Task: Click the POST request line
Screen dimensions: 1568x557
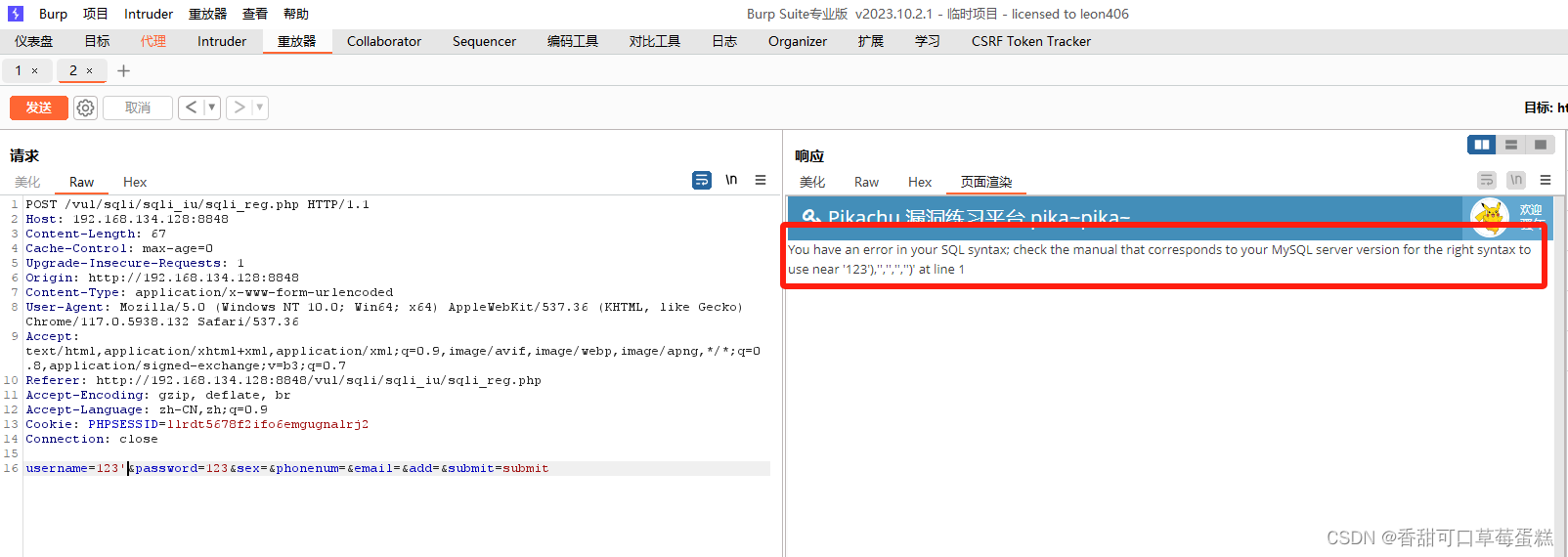Action: point(197,204)
